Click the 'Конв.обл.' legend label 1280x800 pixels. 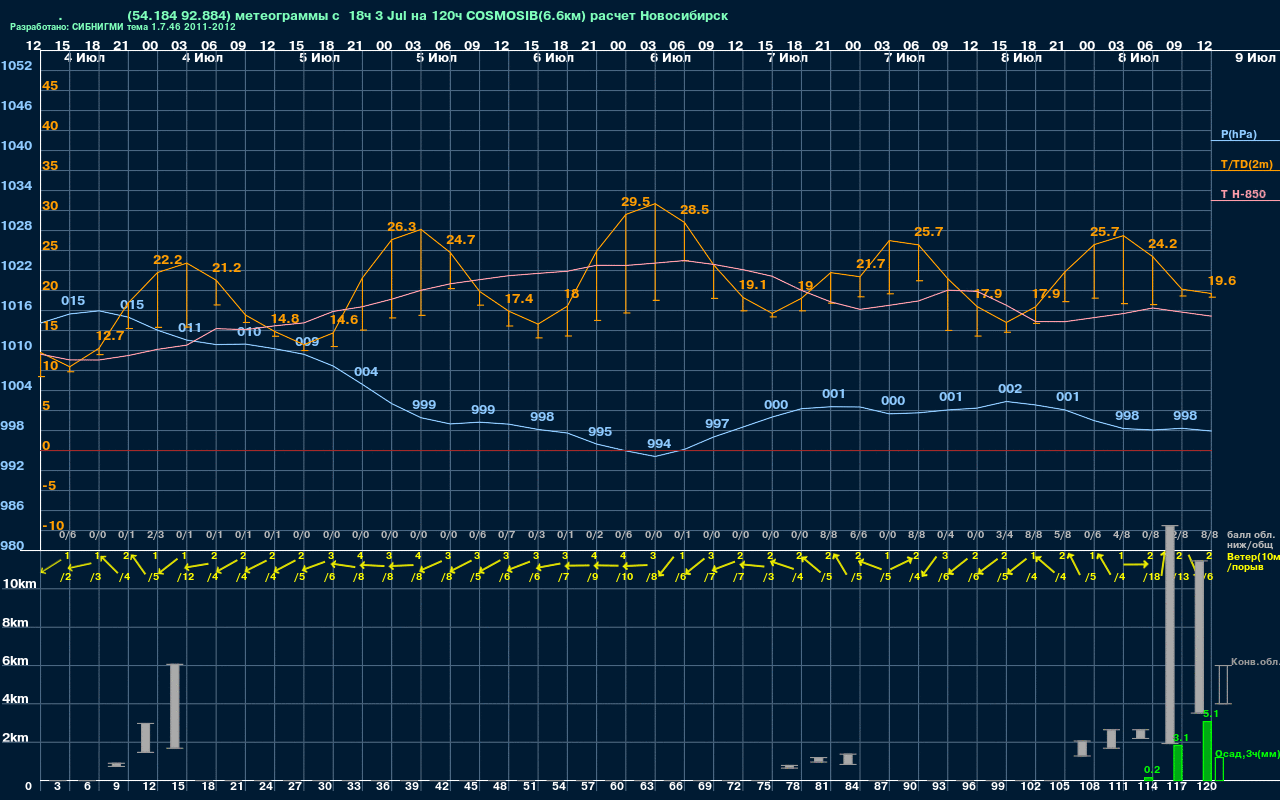point(1255,662)
